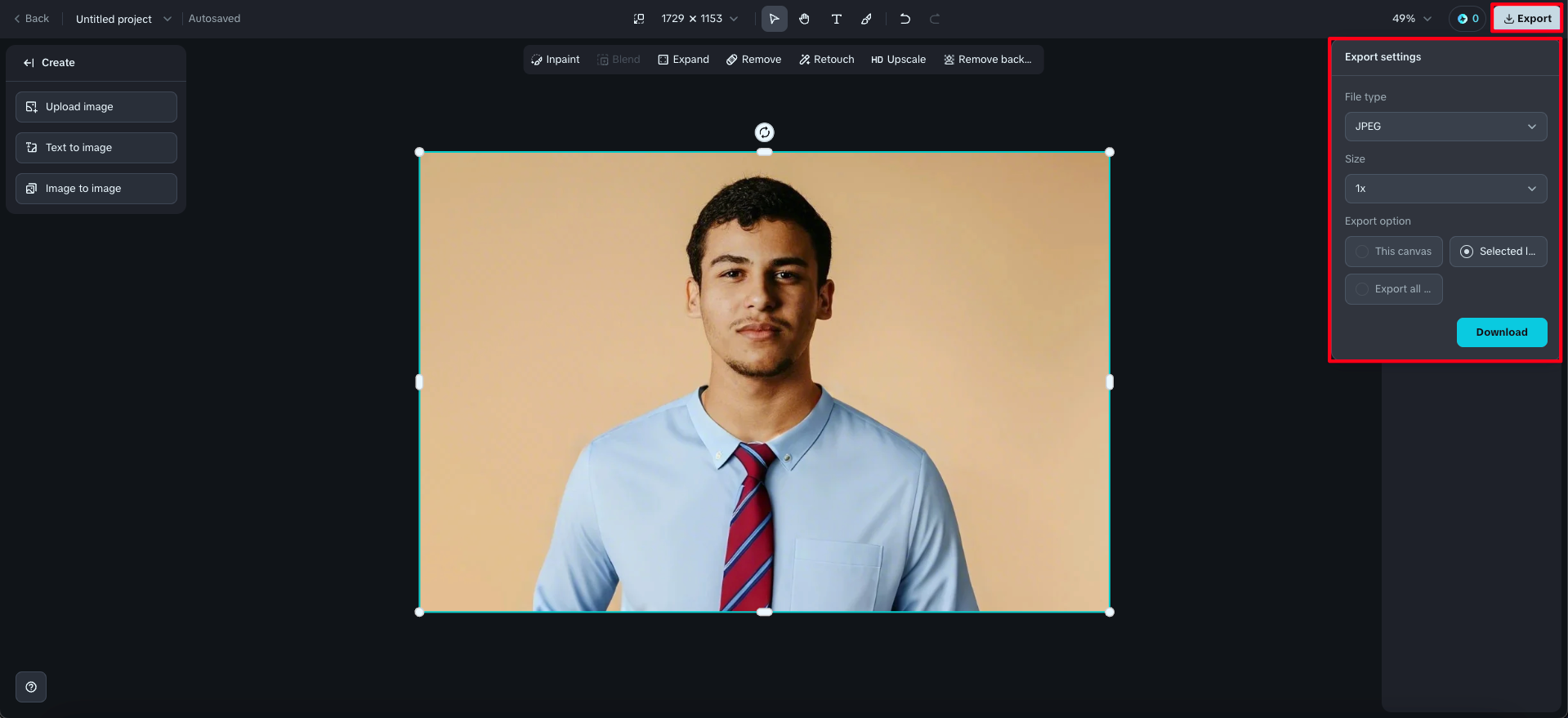Collapse the Create panel
This screenshot has height=718, width=1568.
[29, 63]
